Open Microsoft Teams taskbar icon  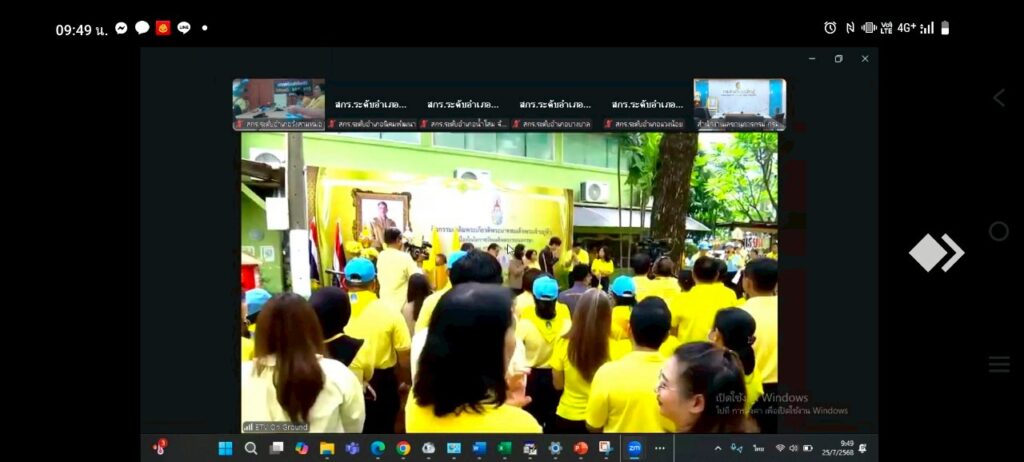click(x=352, y=448)
